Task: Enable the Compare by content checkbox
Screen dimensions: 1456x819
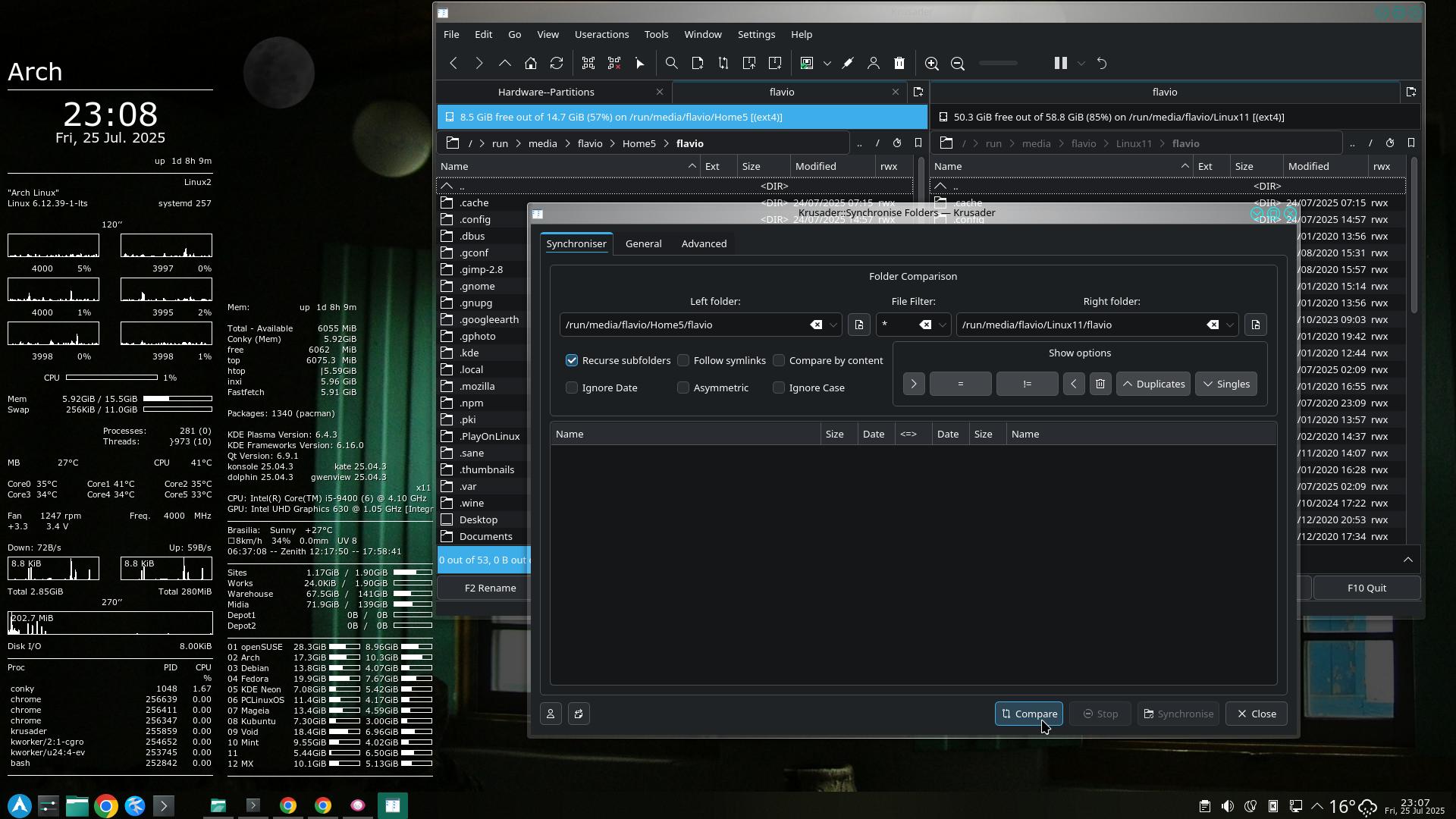Action: [779, 361]
